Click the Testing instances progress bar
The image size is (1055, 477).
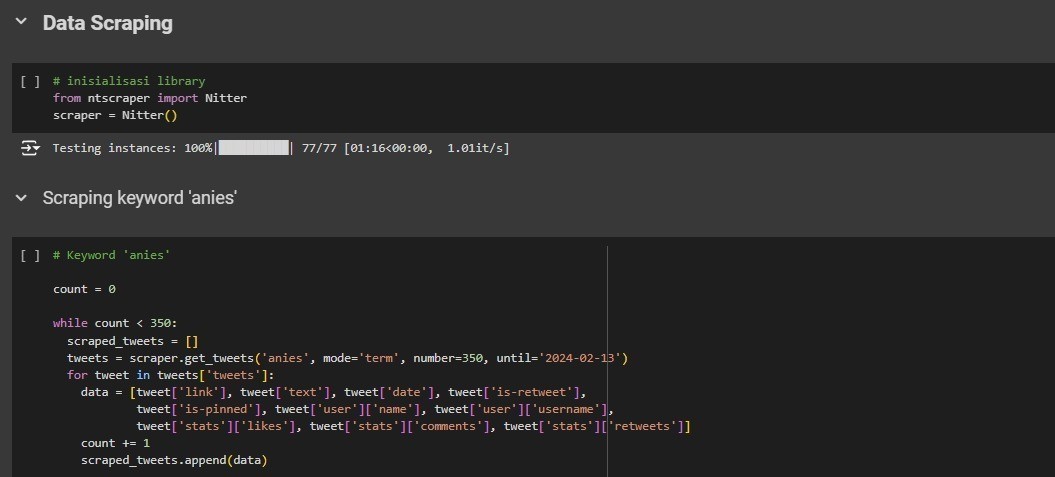(254, 148)
